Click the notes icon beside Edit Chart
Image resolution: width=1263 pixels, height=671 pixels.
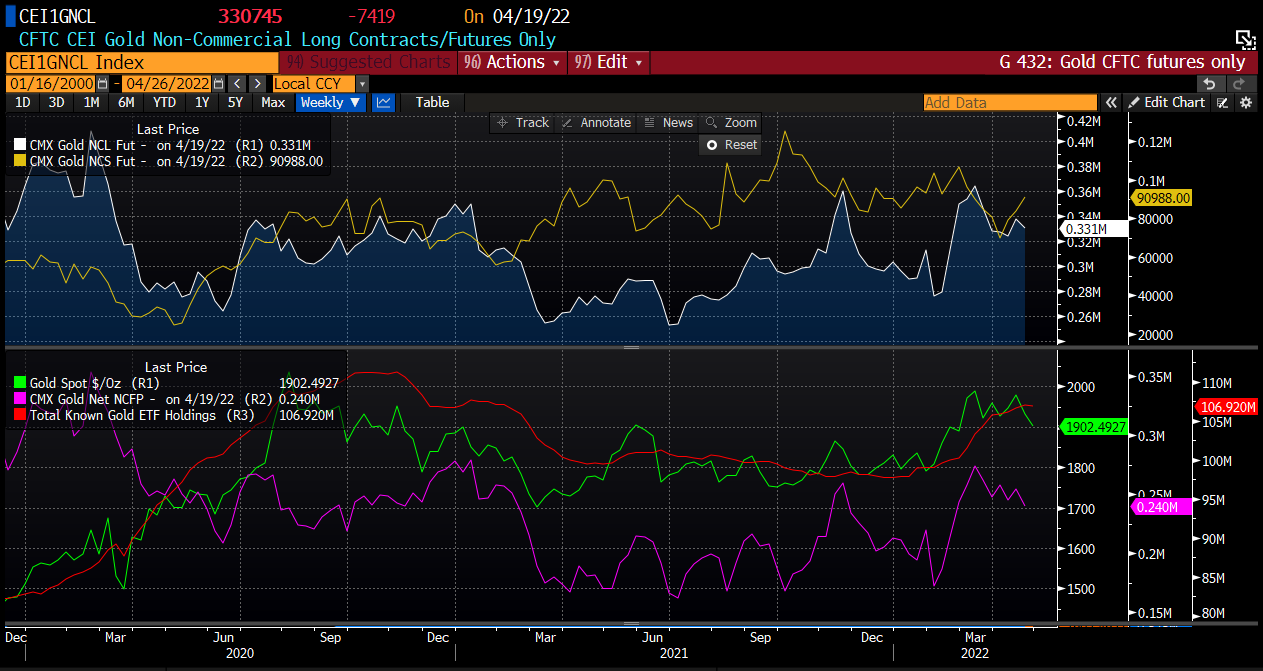(1222, 102)
